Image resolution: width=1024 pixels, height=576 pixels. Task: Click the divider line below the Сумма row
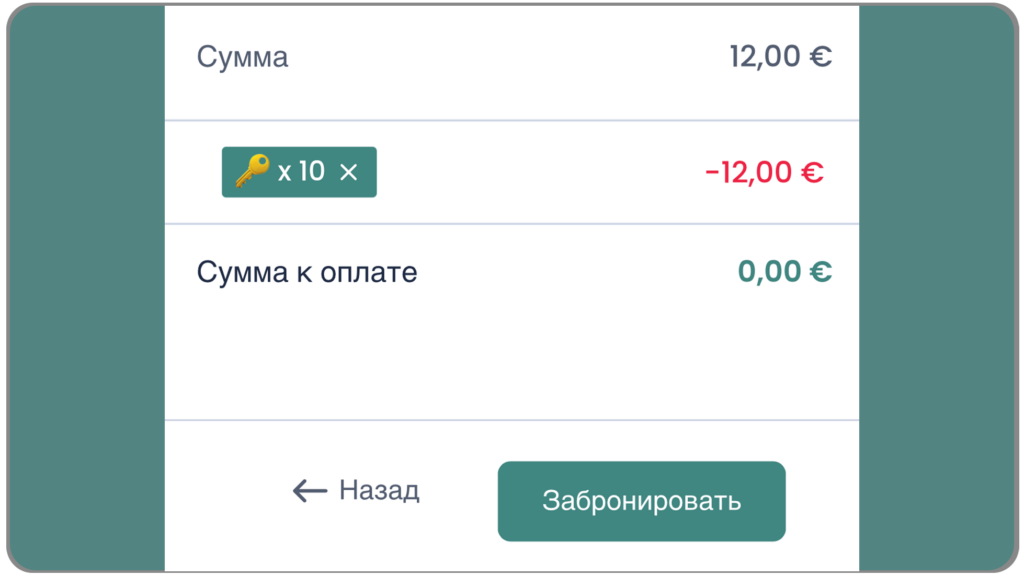click(x=512, y=121)
